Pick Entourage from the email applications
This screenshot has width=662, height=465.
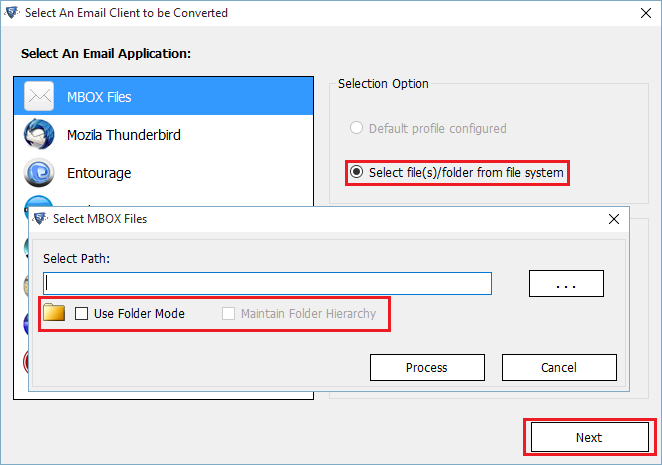point(164,172)
